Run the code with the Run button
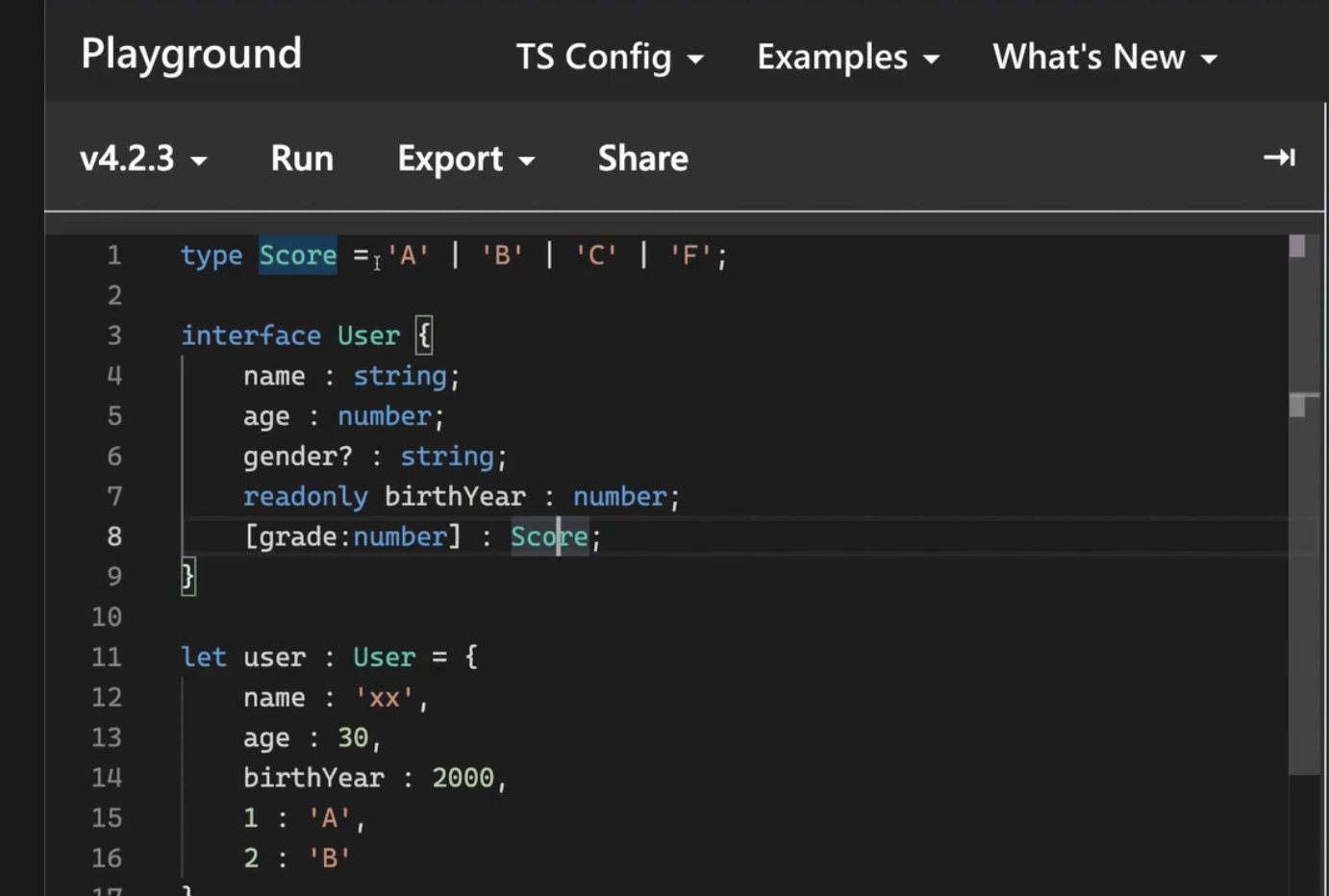 tap(302, 159)
